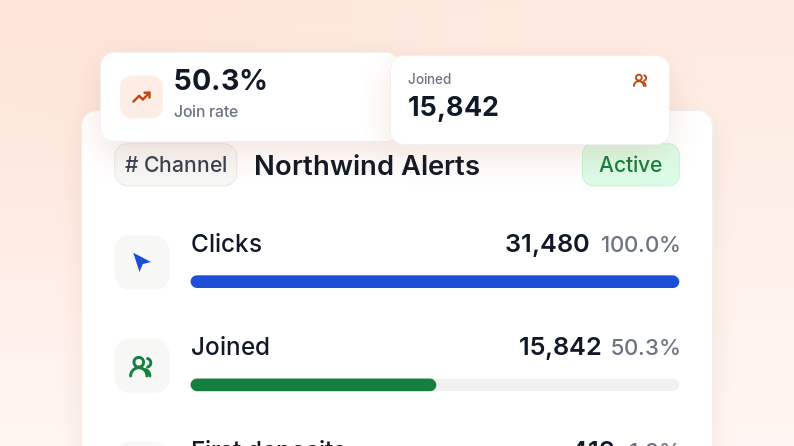The image size is (794, 446).
Task: Click the Active status badge
Action: 630,165
